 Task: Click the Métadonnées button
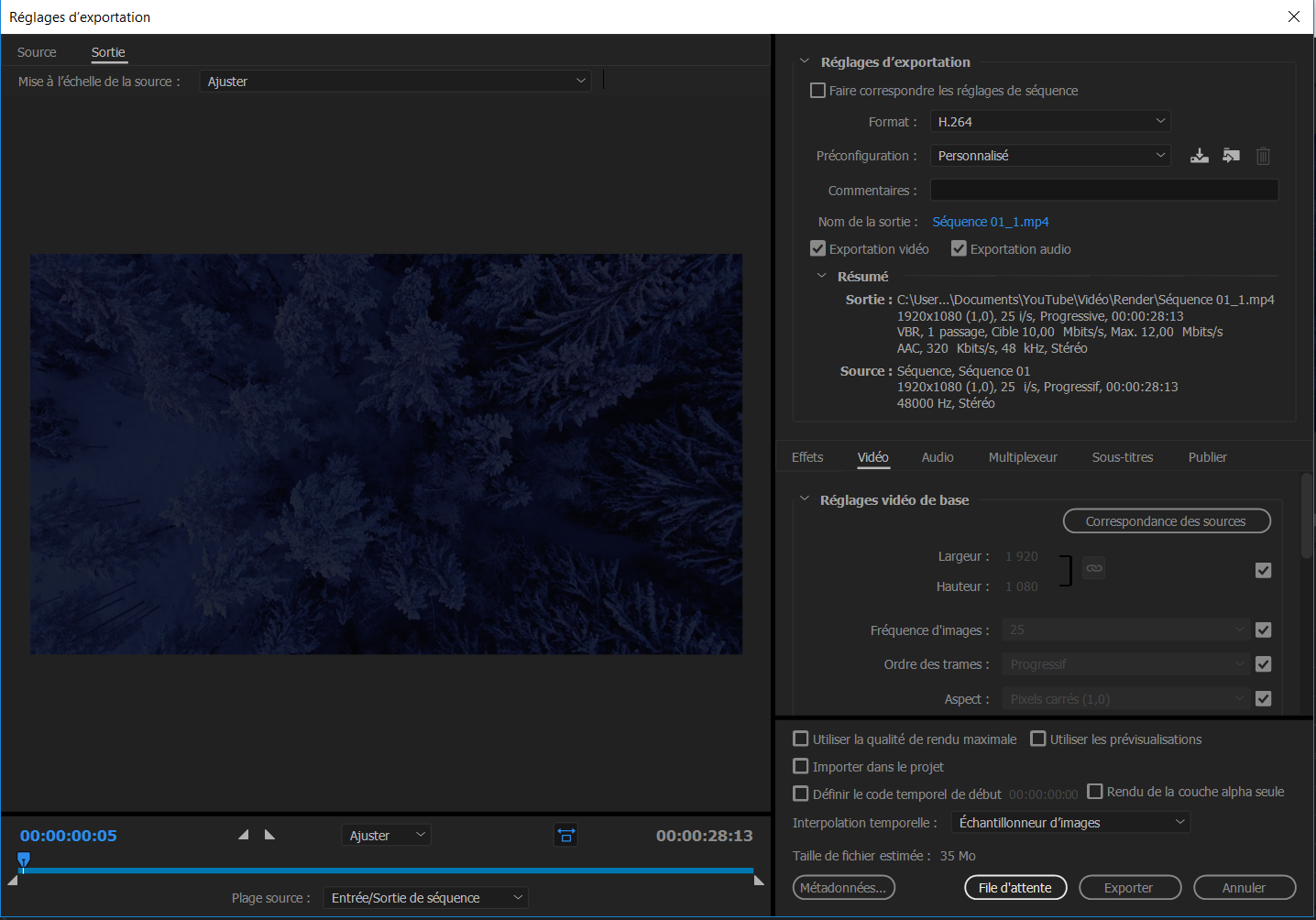pyautogui.click(x=843, y=887)
